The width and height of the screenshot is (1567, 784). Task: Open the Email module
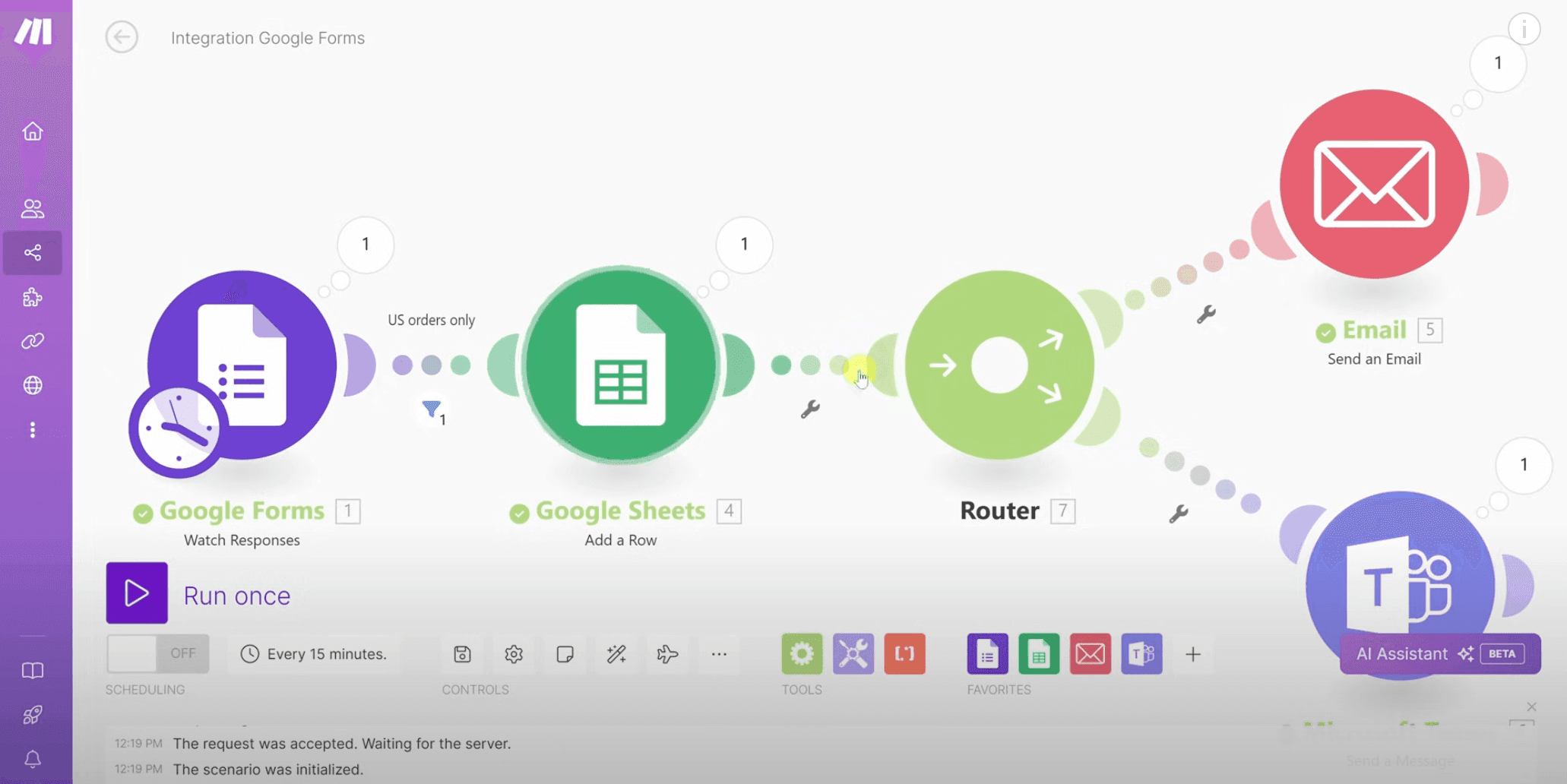(1374, 185)
